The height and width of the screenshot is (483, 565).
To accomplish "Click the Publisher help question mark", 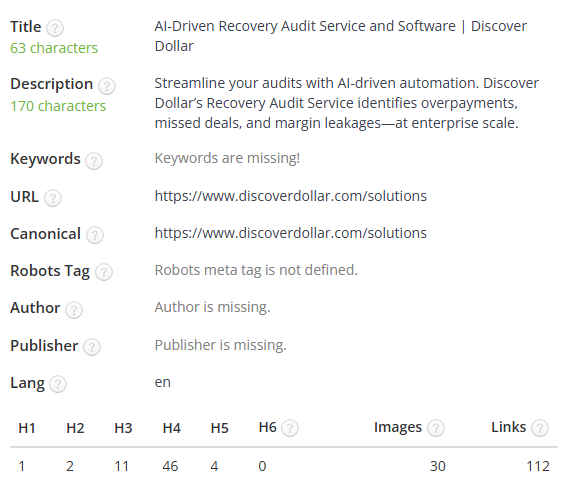I will coord(92,347).
